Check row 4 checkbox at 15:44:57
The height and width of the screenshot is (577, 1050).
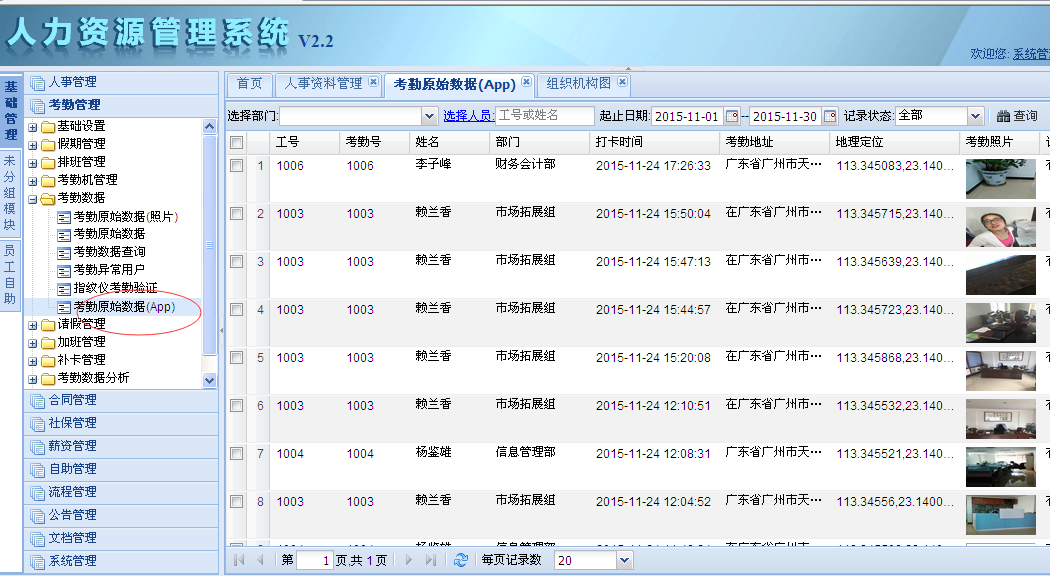pyautogui.click(x=236, y=309)
